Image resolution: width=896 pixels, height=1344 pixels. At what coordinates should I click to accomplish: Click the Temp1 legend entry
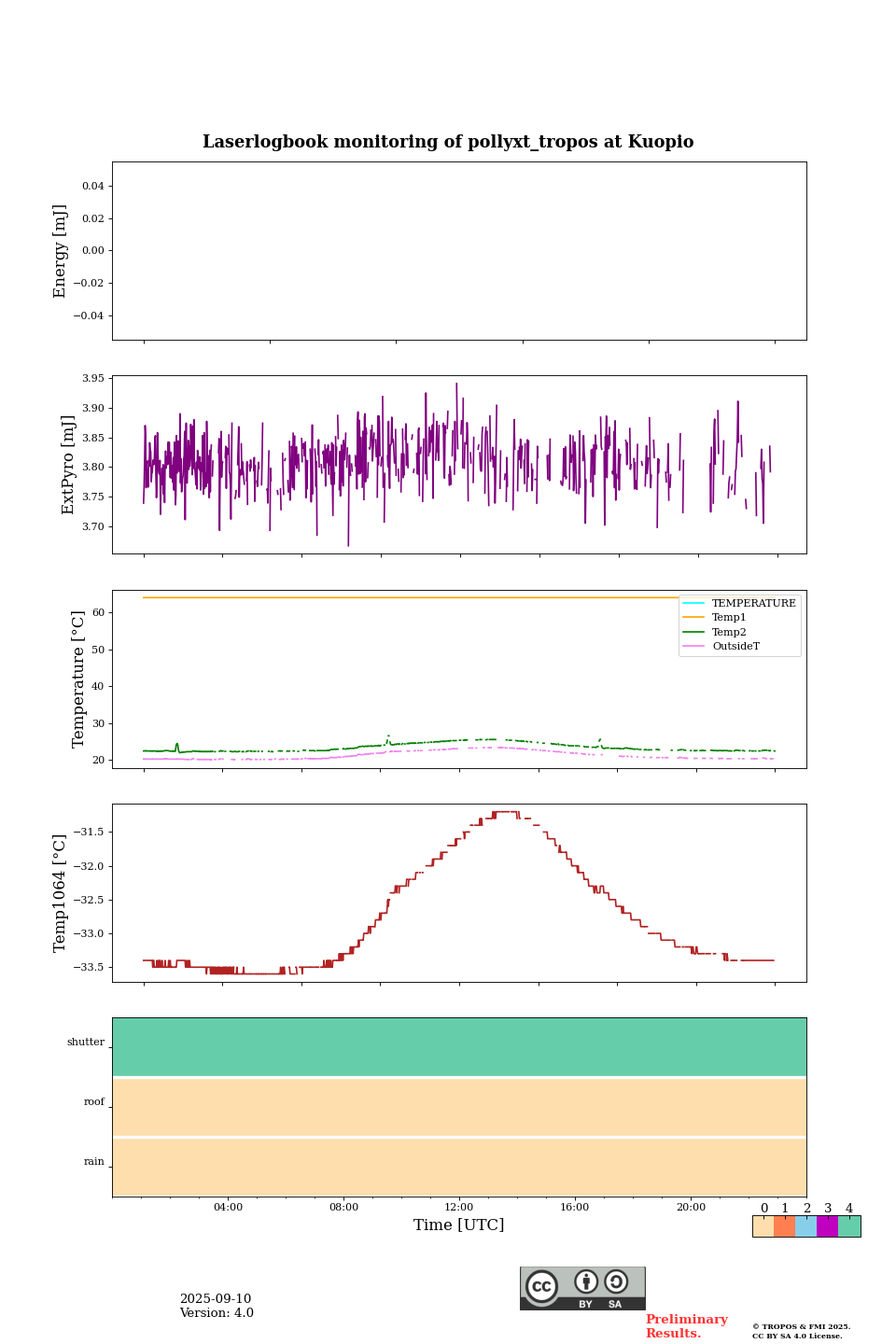tap(729, 618)
